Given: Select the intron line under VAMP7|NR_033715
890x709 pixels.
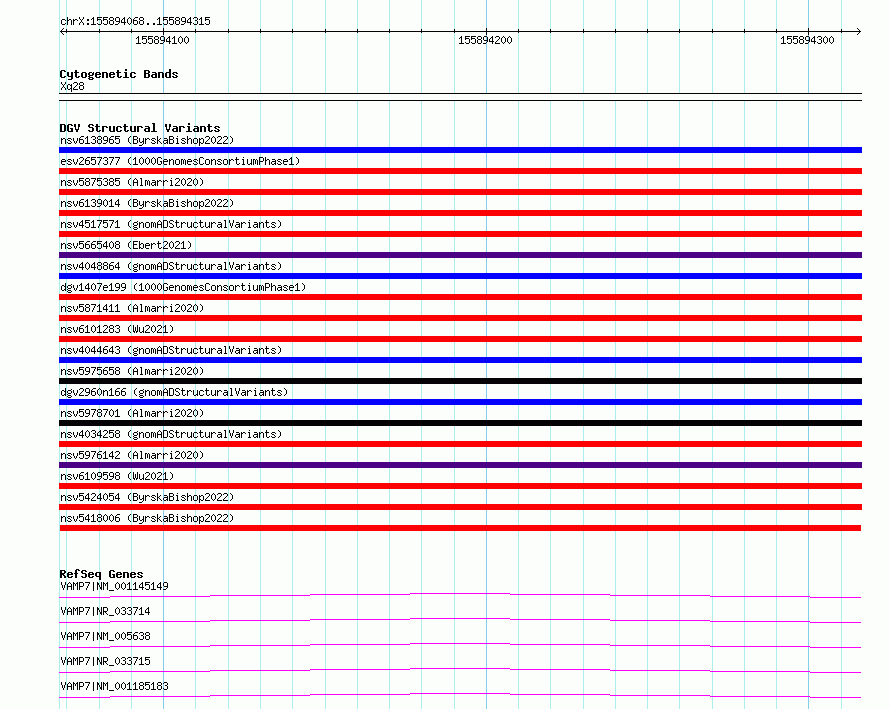Looking at the screenshot, I should click(460, 670).
